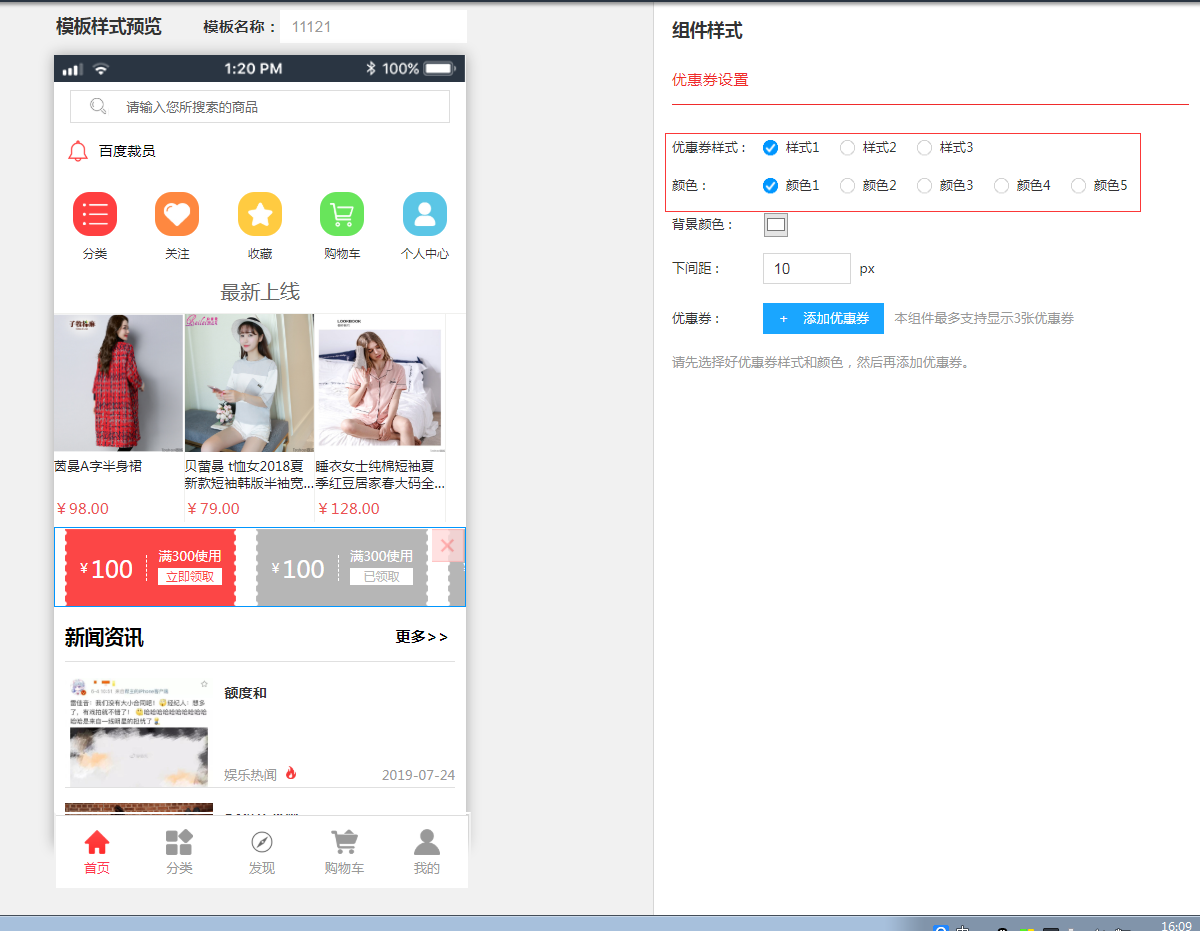1200x931 pixels.
Task: Click 立即领取 on the red coupon
Action: 189,577
